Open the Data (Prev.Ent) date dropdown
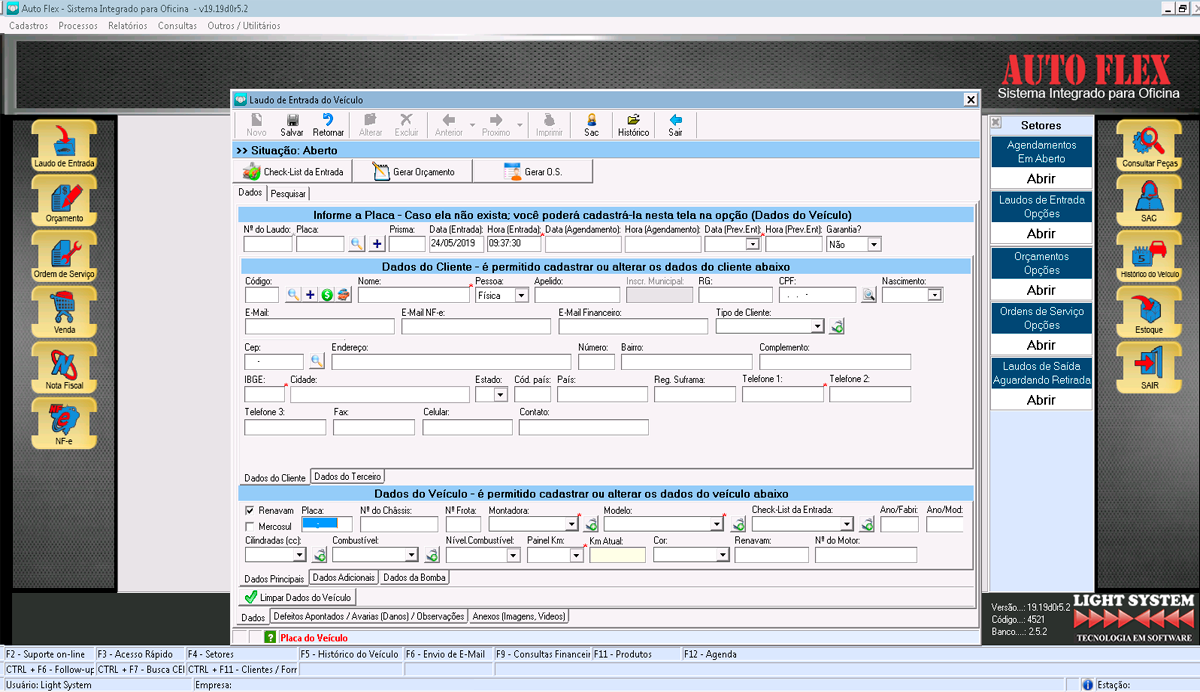The height and width of the screenshot is (692, 1200). pos(752,244)
